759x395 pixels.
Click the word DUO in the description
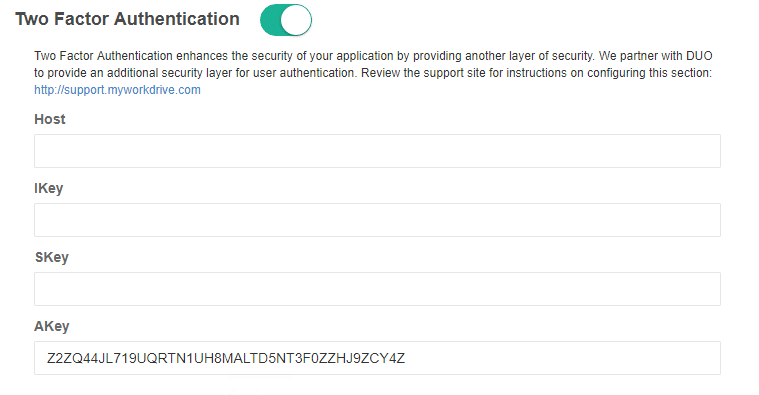click(699, 56)
